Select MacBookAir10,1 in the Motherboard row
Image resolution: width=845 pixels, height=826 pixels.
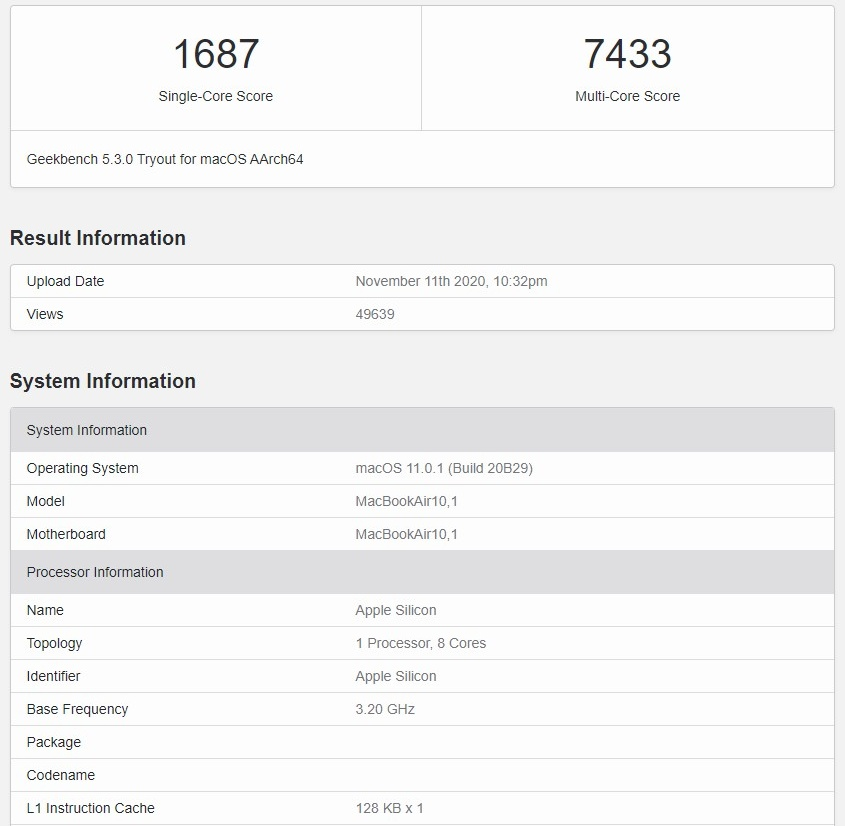(406, 534)
